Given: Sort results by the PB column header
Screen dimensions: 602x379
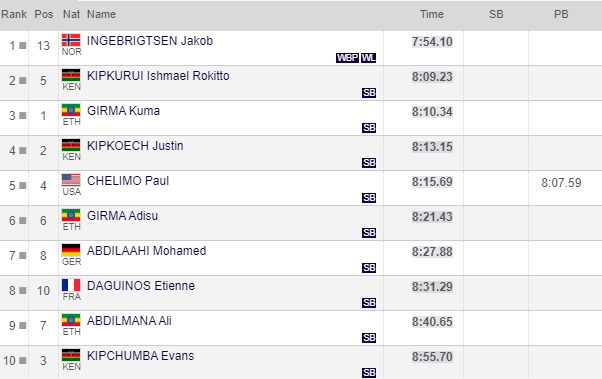Looking at the screenshot, I should (561, 14).
